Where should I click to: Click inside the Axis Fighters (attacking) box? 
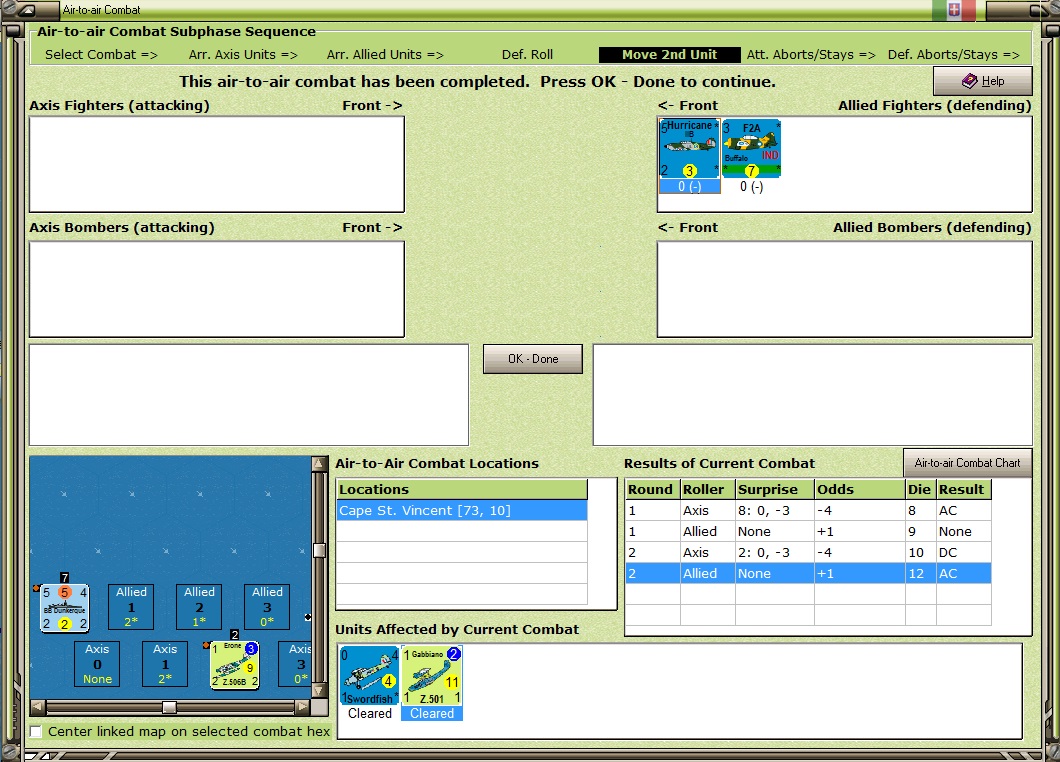coord(217,164)
